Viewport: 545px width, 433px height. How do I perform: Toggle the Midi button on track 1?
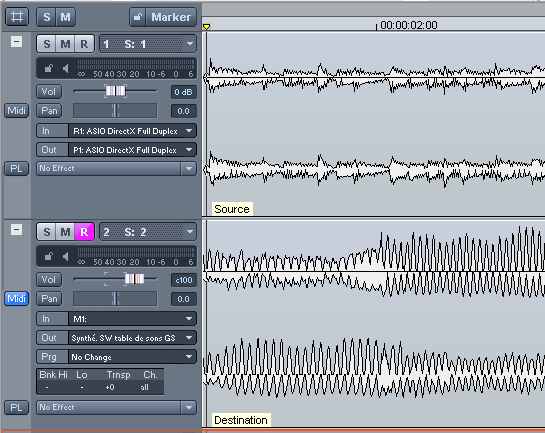16,111
